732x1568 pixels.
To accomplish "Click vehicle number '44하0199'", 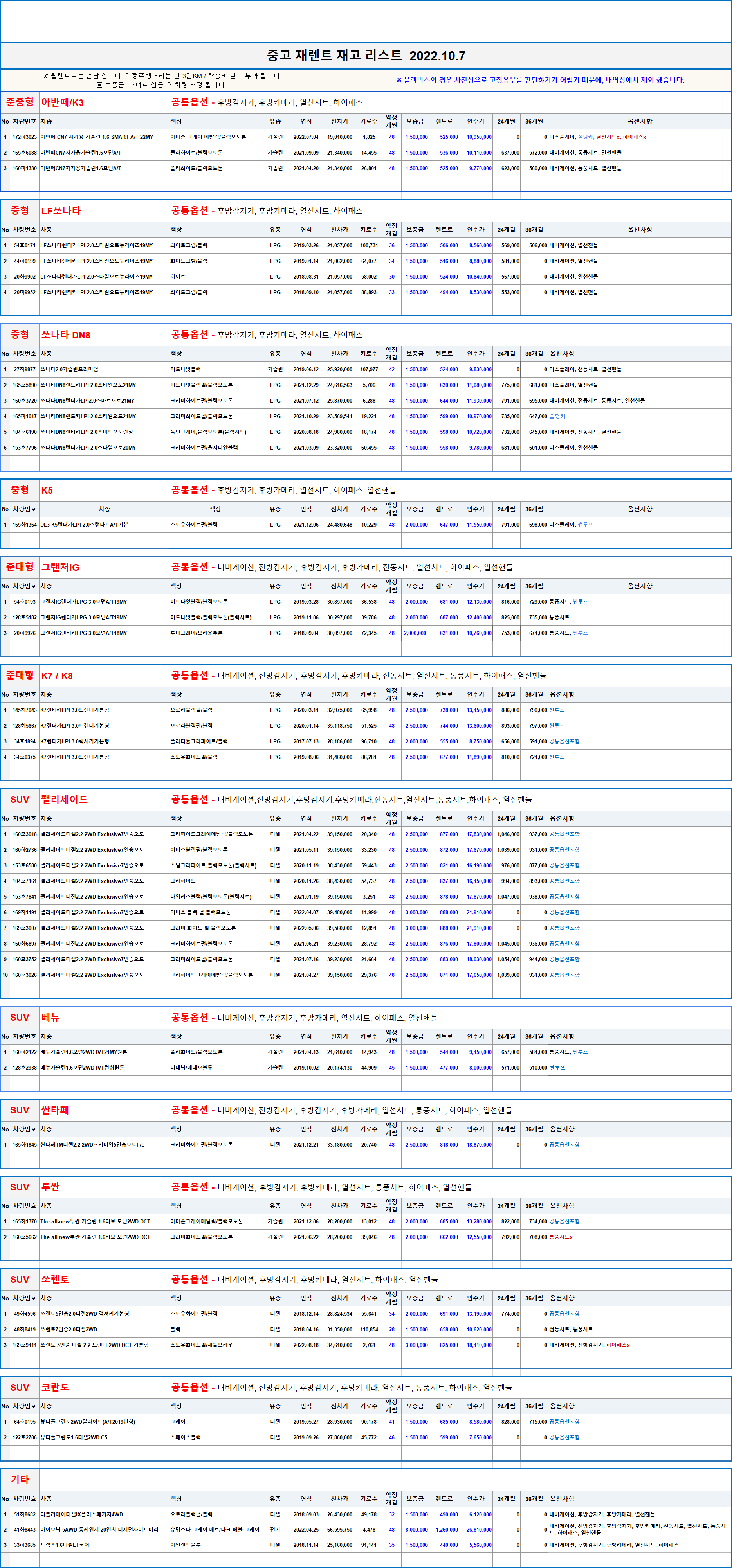I will [24, 261].
